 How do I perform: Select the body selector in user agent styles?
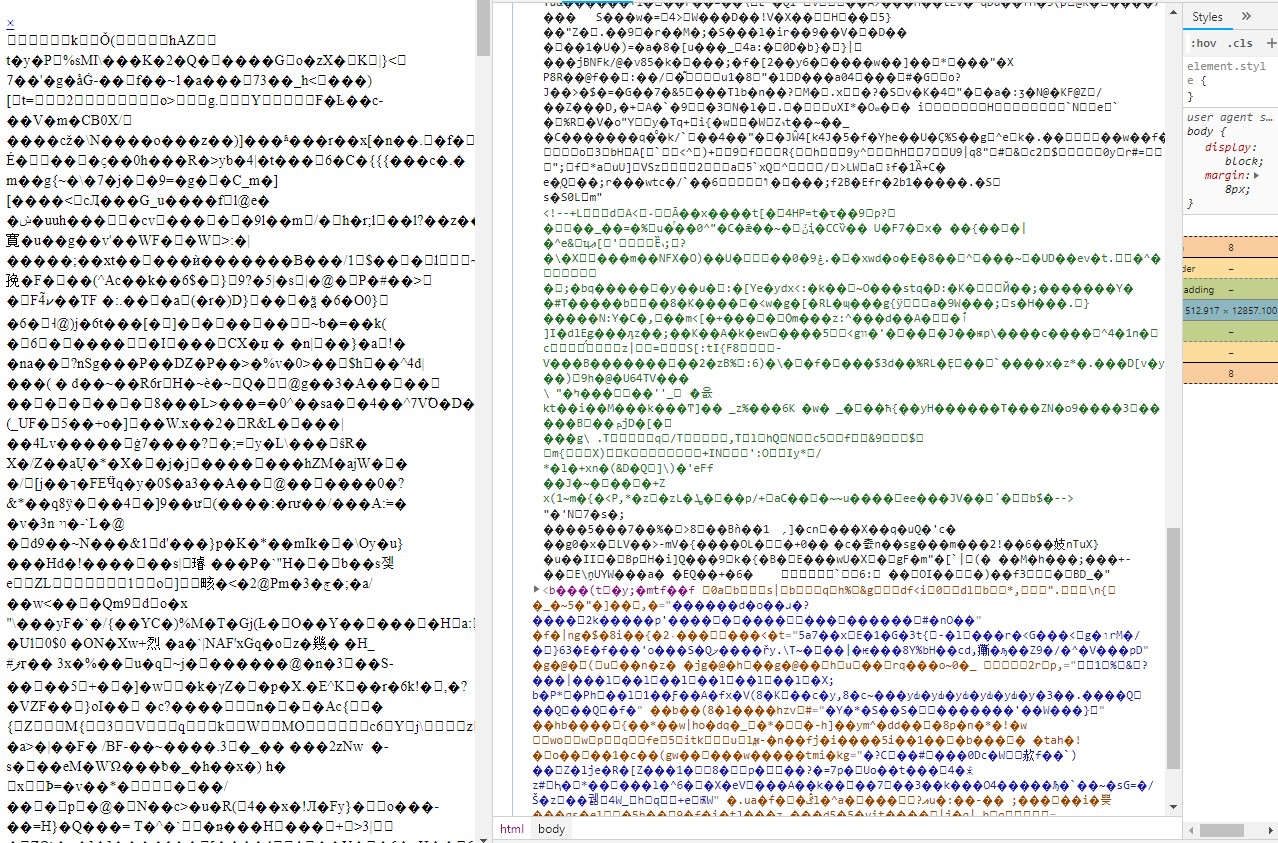point(1199,131)
